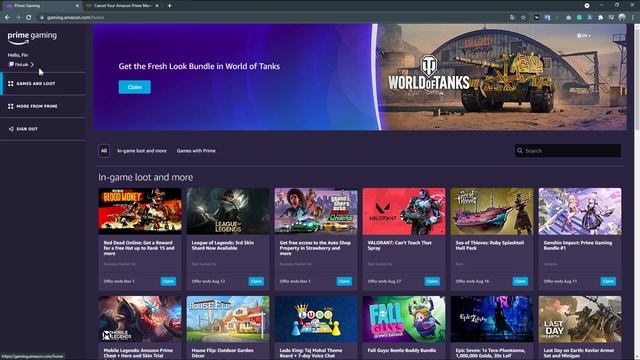640x360 pixels.
Task: Switch to the Cancel Your Amazon Prime tab
Action: click(122, 6)
